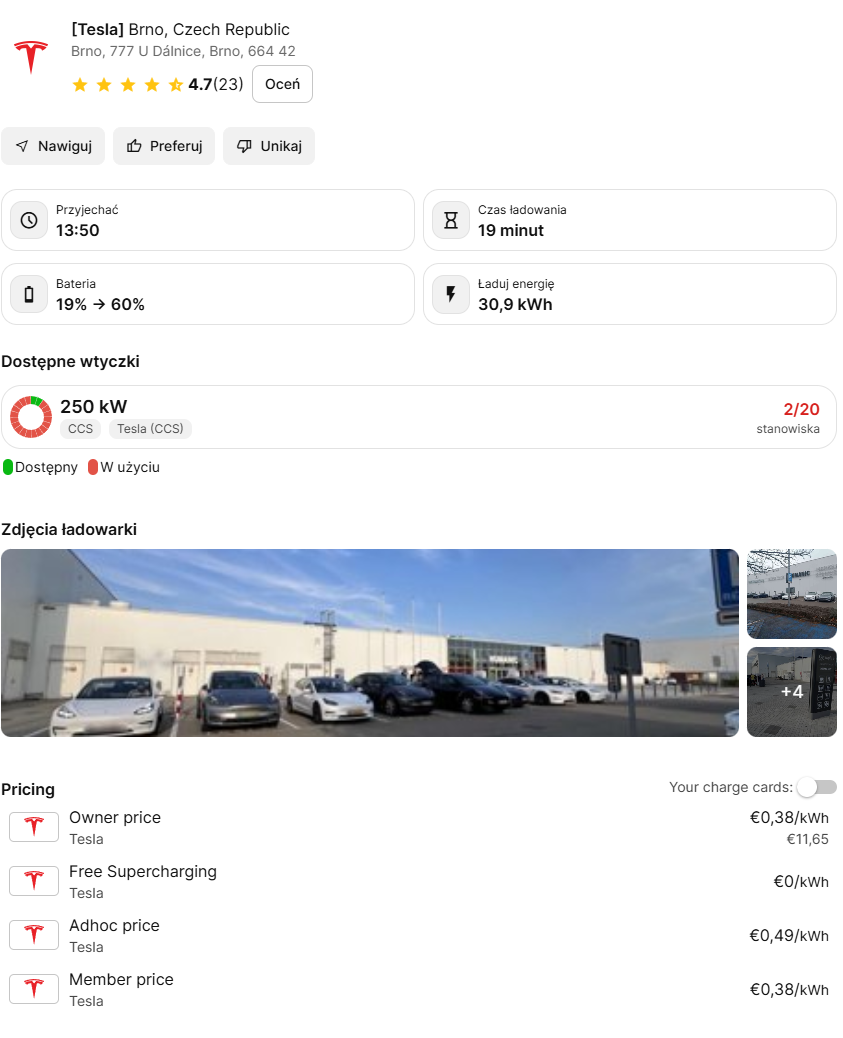Open the main charger photo
Image resolution: width=843 pixels, height=1038 pixels.
click(x=370, y=643)
